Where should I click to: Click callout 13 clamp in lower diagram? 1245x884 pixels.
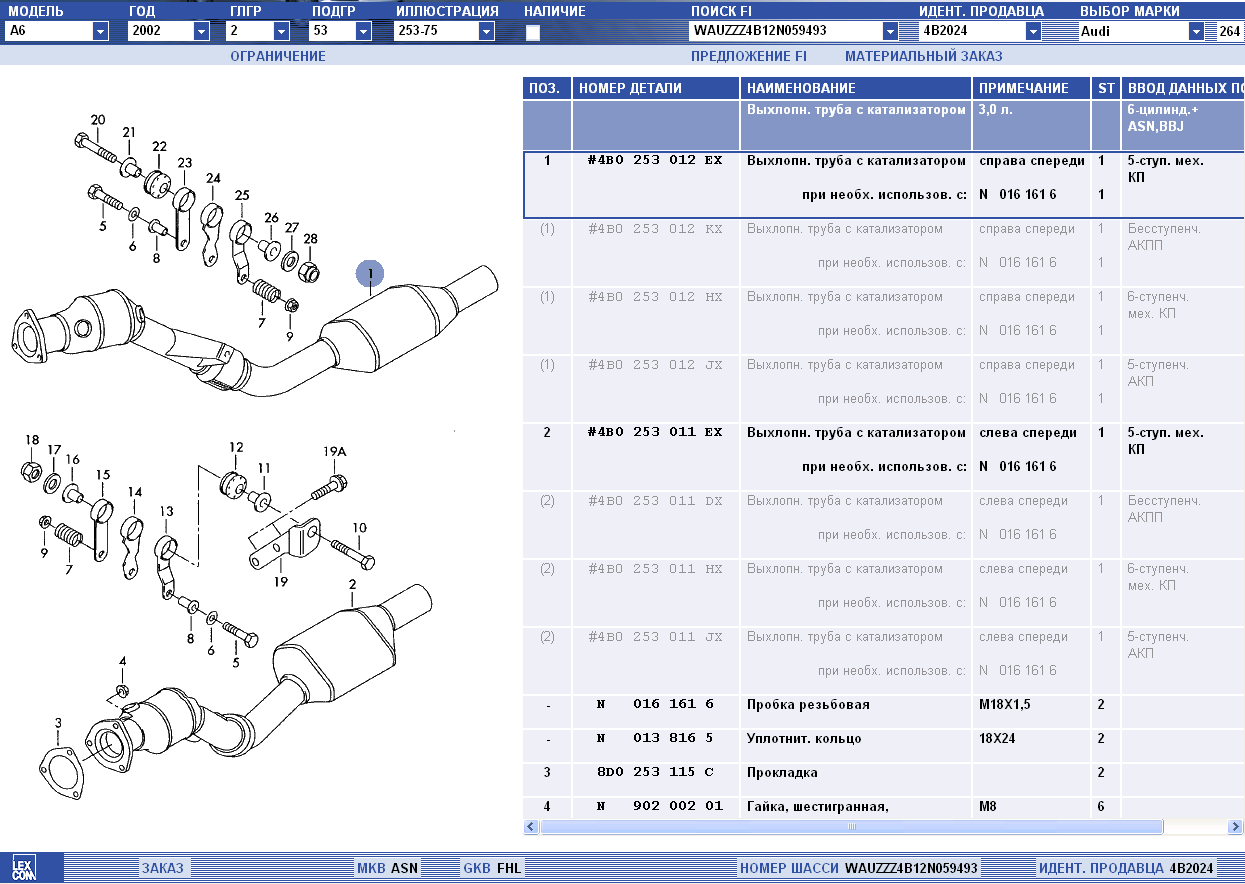point(166,510)
